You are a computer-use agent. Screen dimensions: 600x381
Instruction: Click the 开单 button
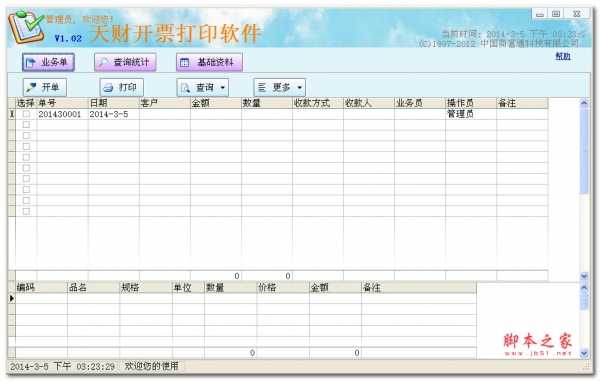[x=44, y=88]
